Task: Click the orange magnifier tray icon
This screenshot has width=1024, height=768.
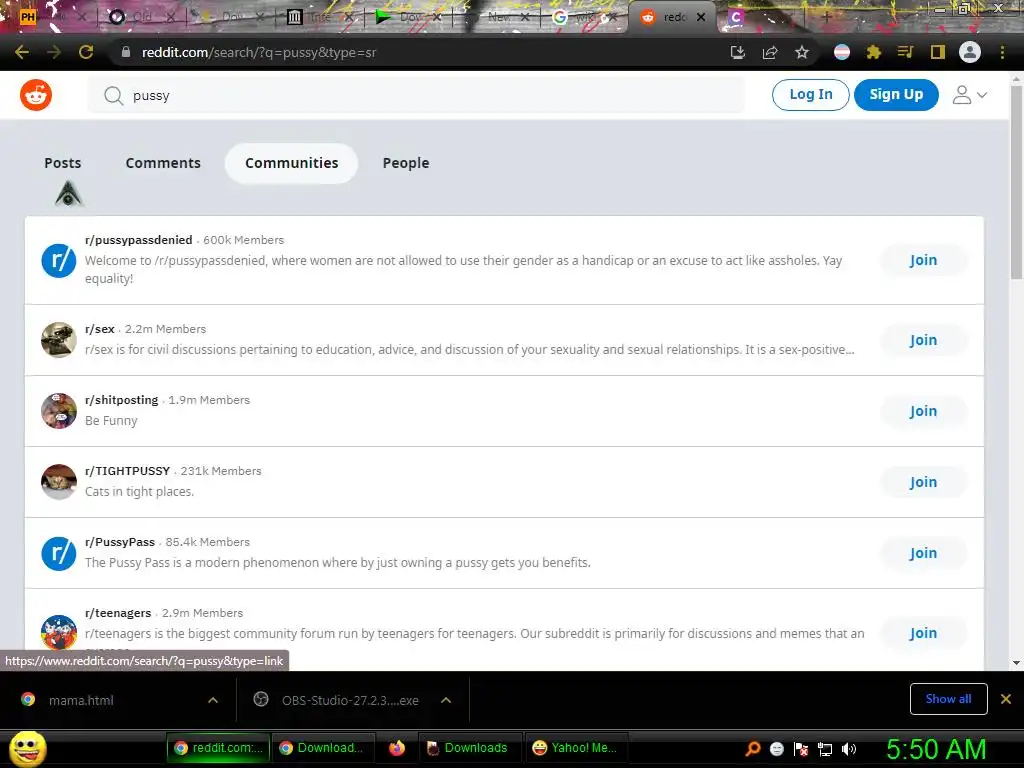Action: point(753,749)
